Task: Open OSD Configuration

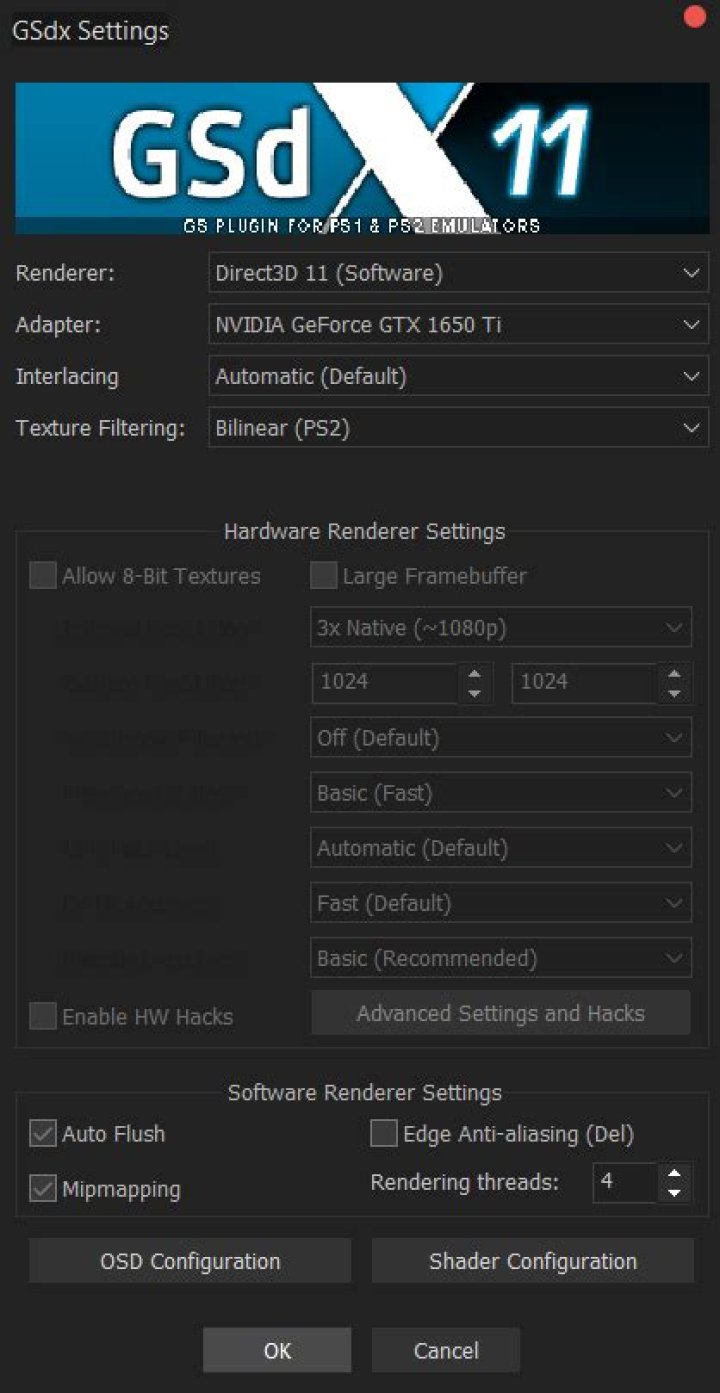Action: [x=190, y=1261]
